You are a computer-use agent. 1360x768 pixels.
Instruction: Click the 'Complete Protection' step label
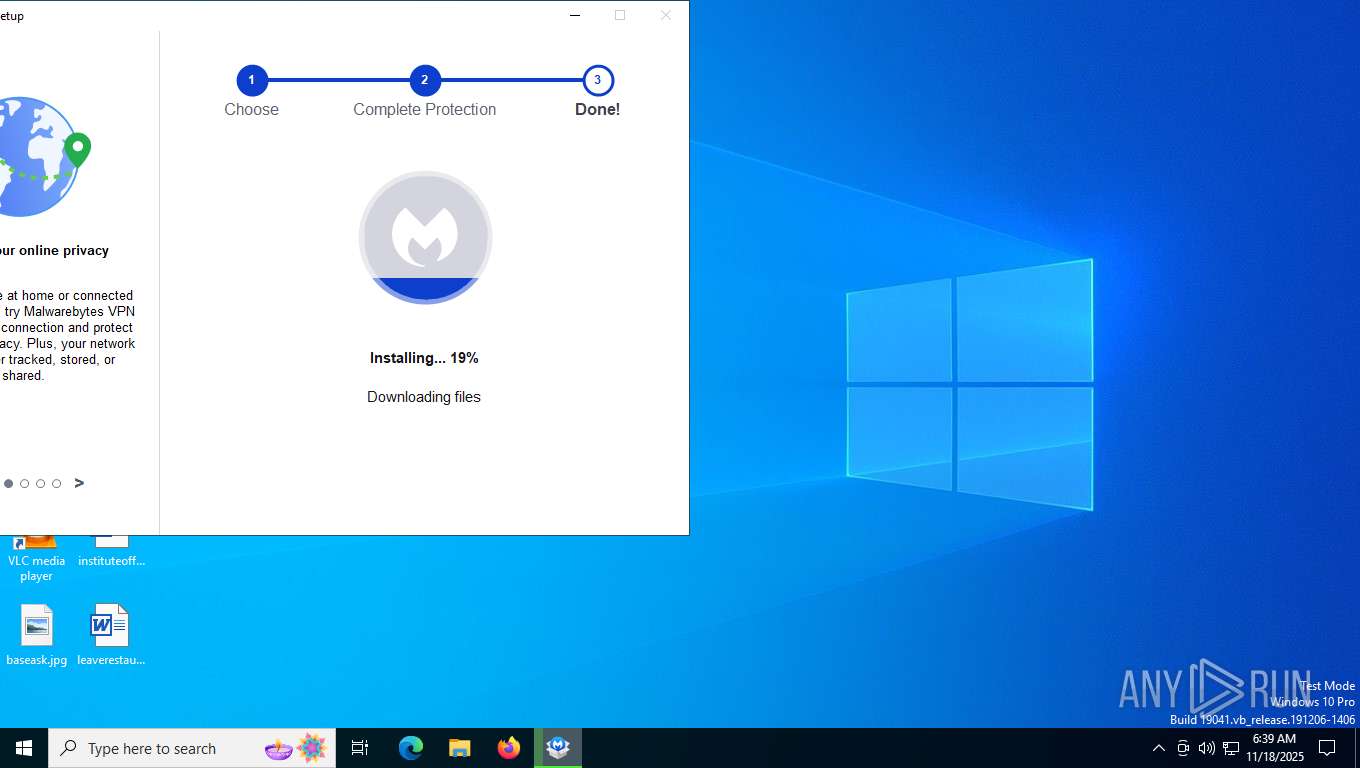point(425,110)
